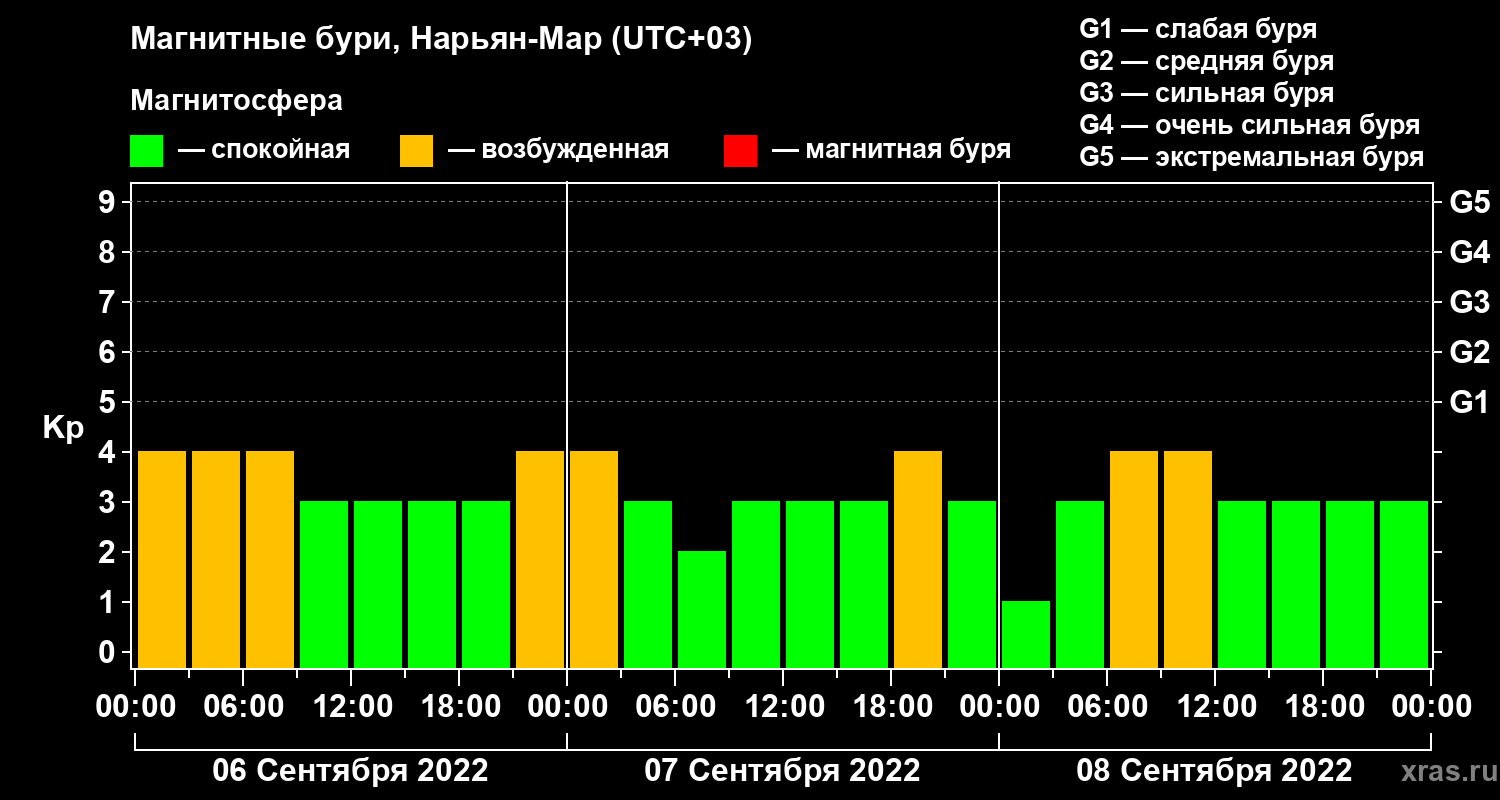Select the 00:00–03:00 orange bar on 07 Сентября
The image size is (1500, 800).
coord(594,559)
